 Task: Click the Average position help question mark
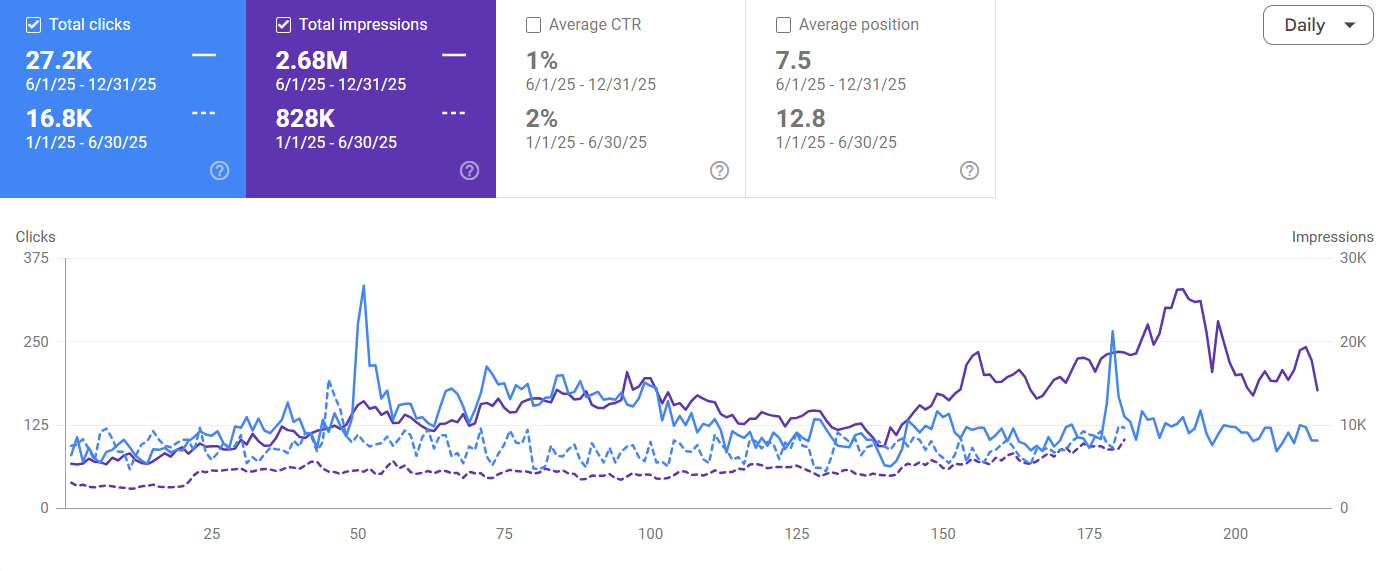tap(969, 171)
